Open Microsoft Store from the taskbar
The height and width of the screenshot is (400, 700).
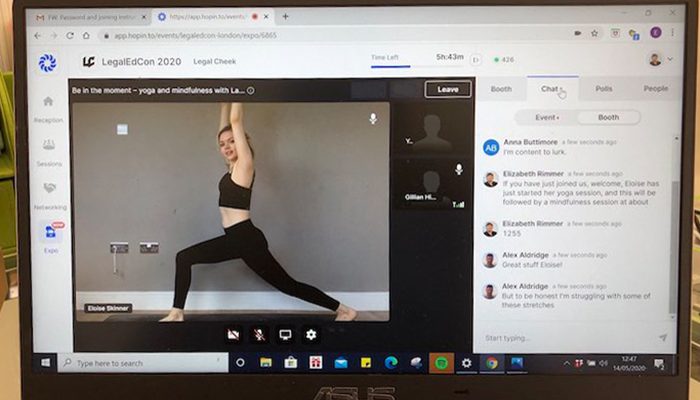pyautogui.click(x=291, y=362)
